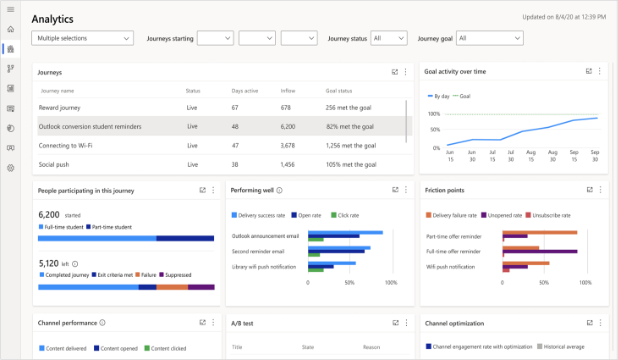
Task: Open first Journeys starting dropdown
Action: [215, 38]
